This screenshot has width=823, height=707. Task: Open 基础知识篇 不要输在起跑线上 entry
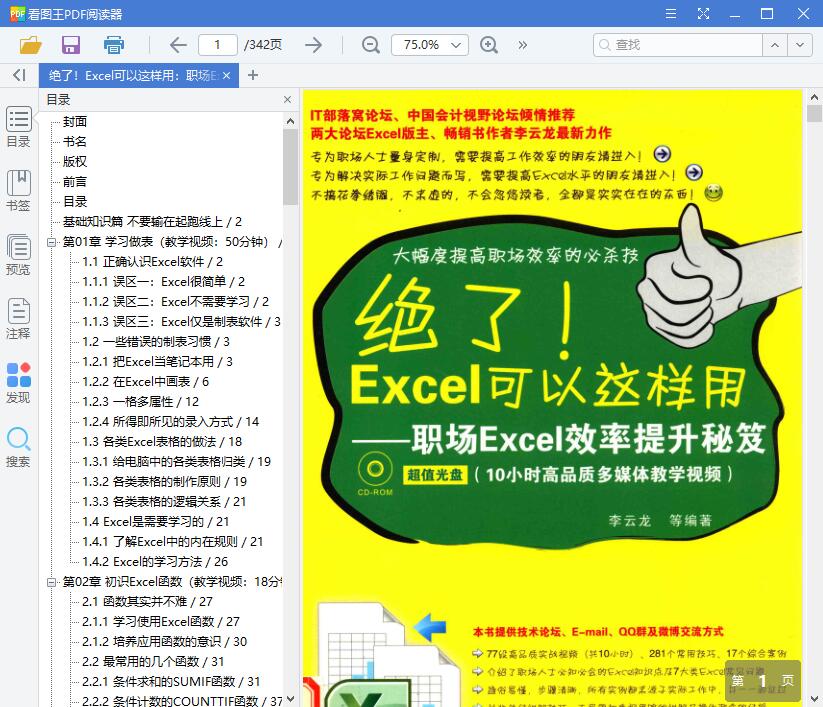pyautogui.click(x=152, y=222)
